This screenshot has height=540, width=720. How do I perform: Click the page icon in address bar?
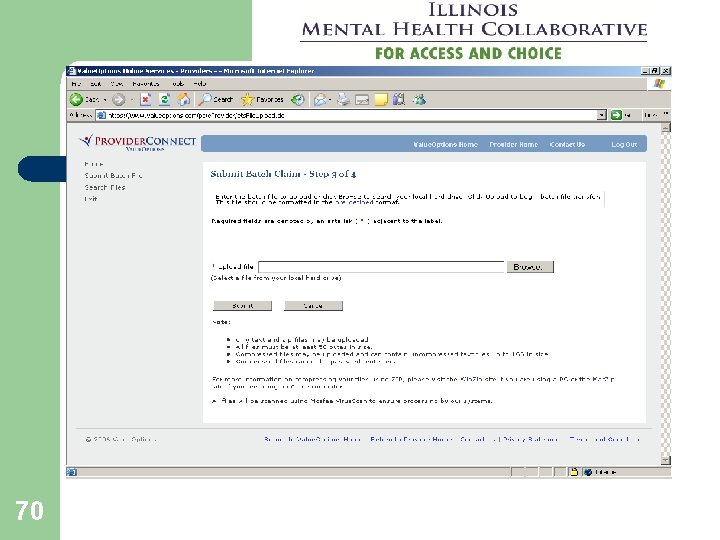point(101,115)
